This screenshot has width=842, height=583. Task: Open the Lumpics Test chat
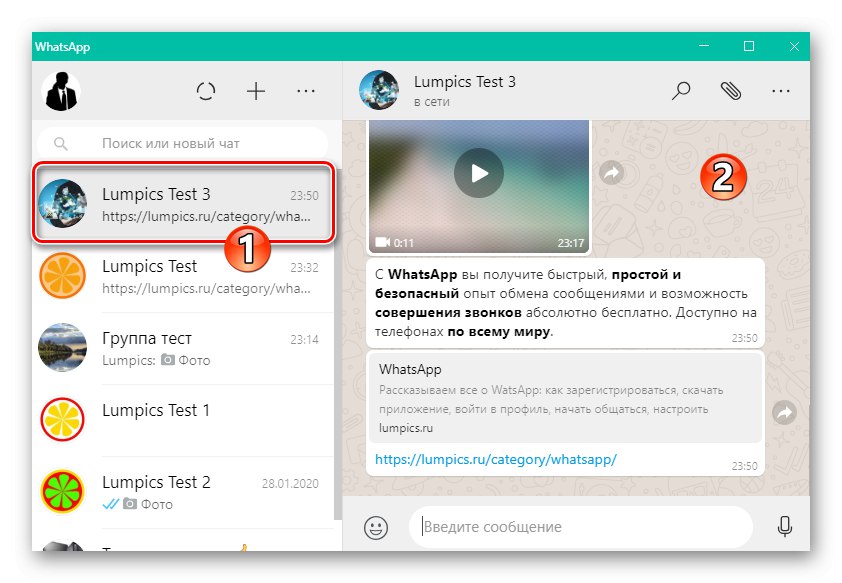pyautogui.click(x=183, y=276)
